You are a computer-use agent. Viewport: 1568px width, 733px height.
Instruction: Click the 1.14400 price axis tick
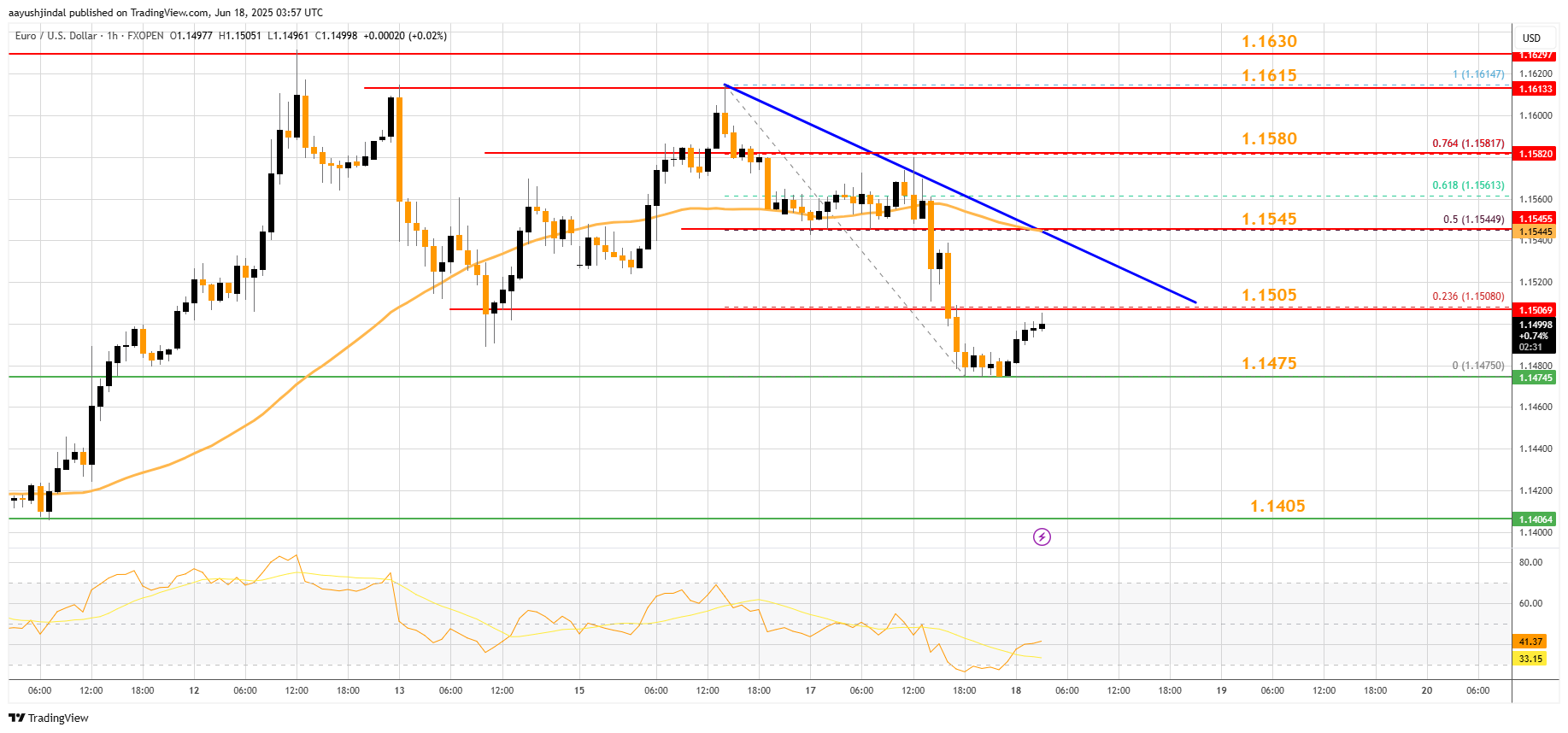[1536, 449]
